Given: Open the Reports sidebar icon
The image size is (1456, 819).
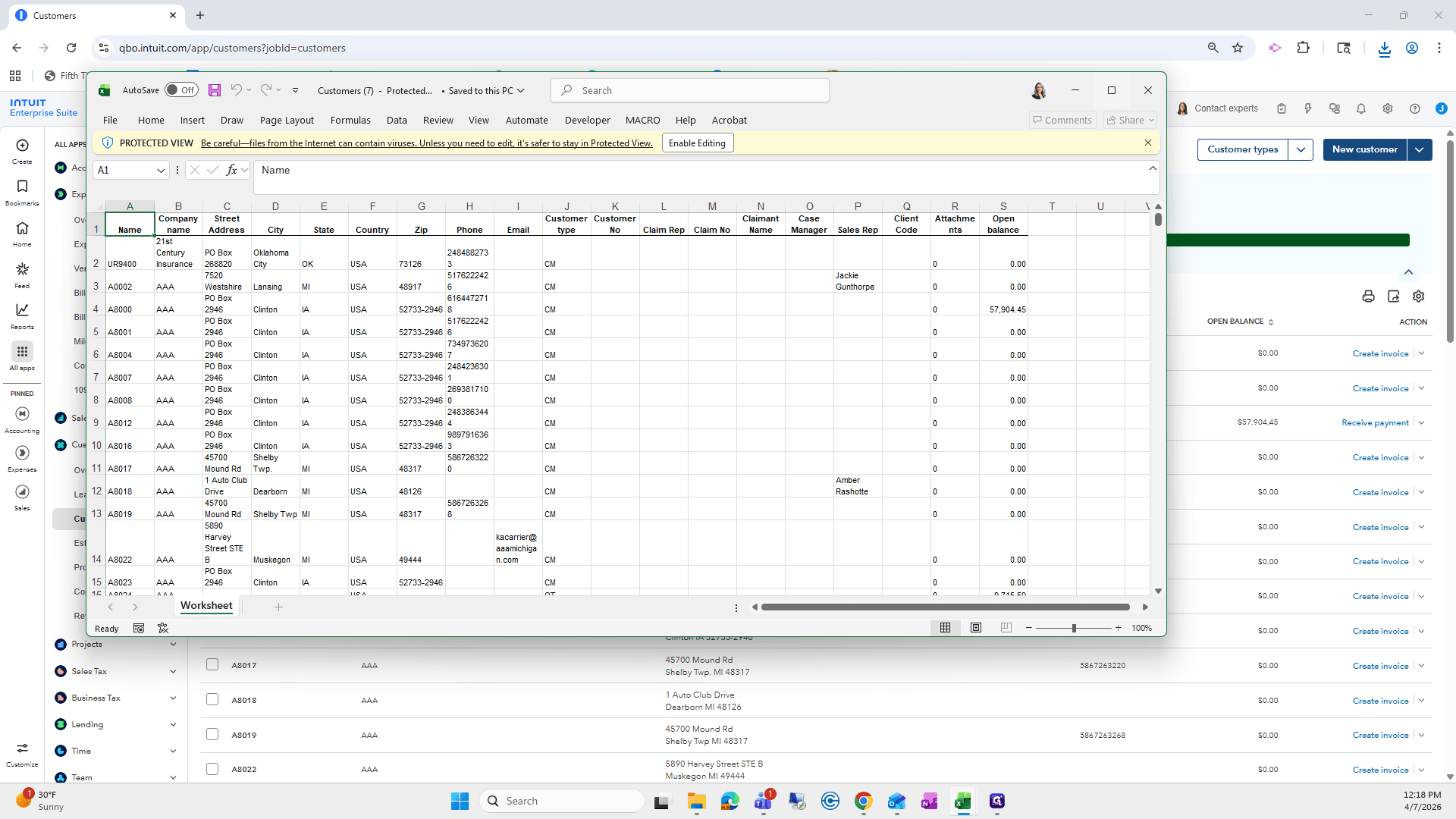Looking at the screenshot, I should pos(22,316).
